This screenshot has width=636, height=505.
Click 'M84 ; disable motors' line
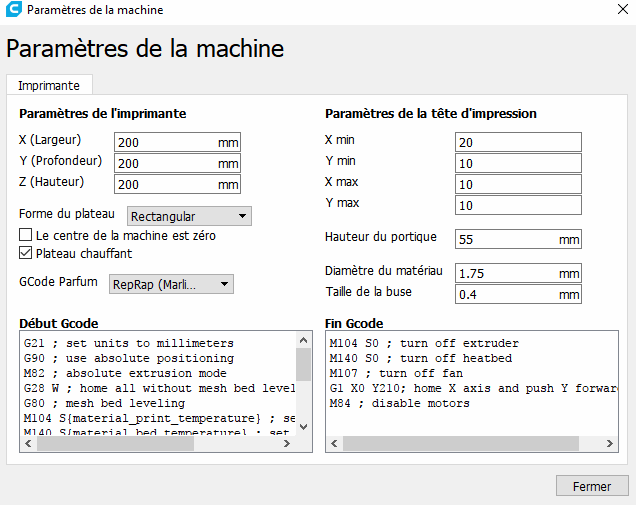pos(400,403)
